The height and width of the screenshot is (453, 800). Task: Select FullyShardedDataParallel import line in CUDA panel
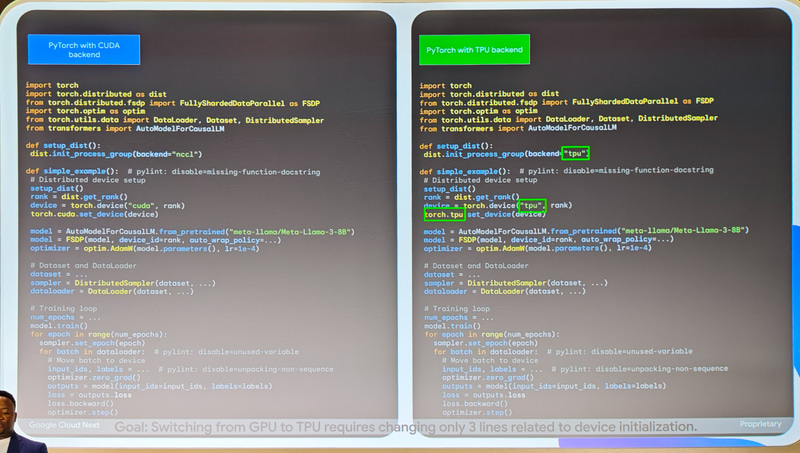[173, 103]
